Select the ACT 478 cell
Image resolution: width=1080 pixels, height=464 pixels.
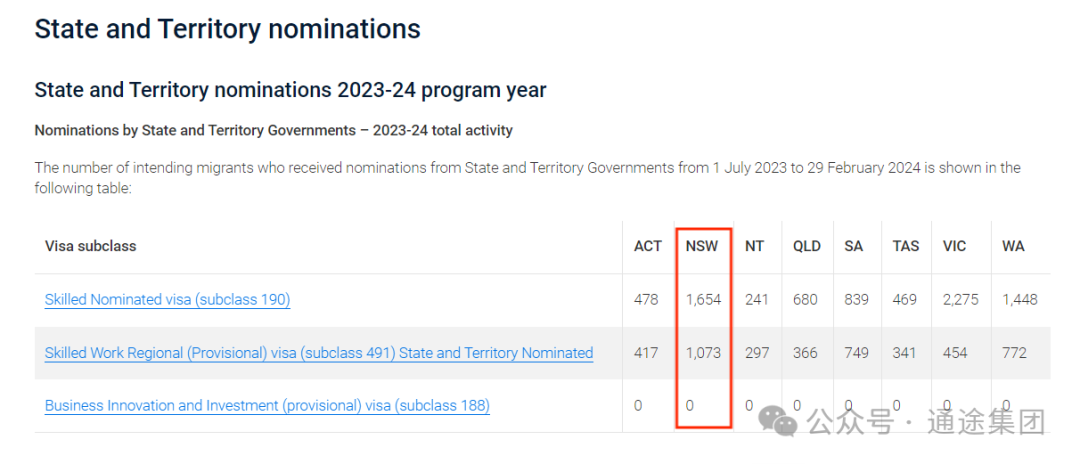(646, 300)
